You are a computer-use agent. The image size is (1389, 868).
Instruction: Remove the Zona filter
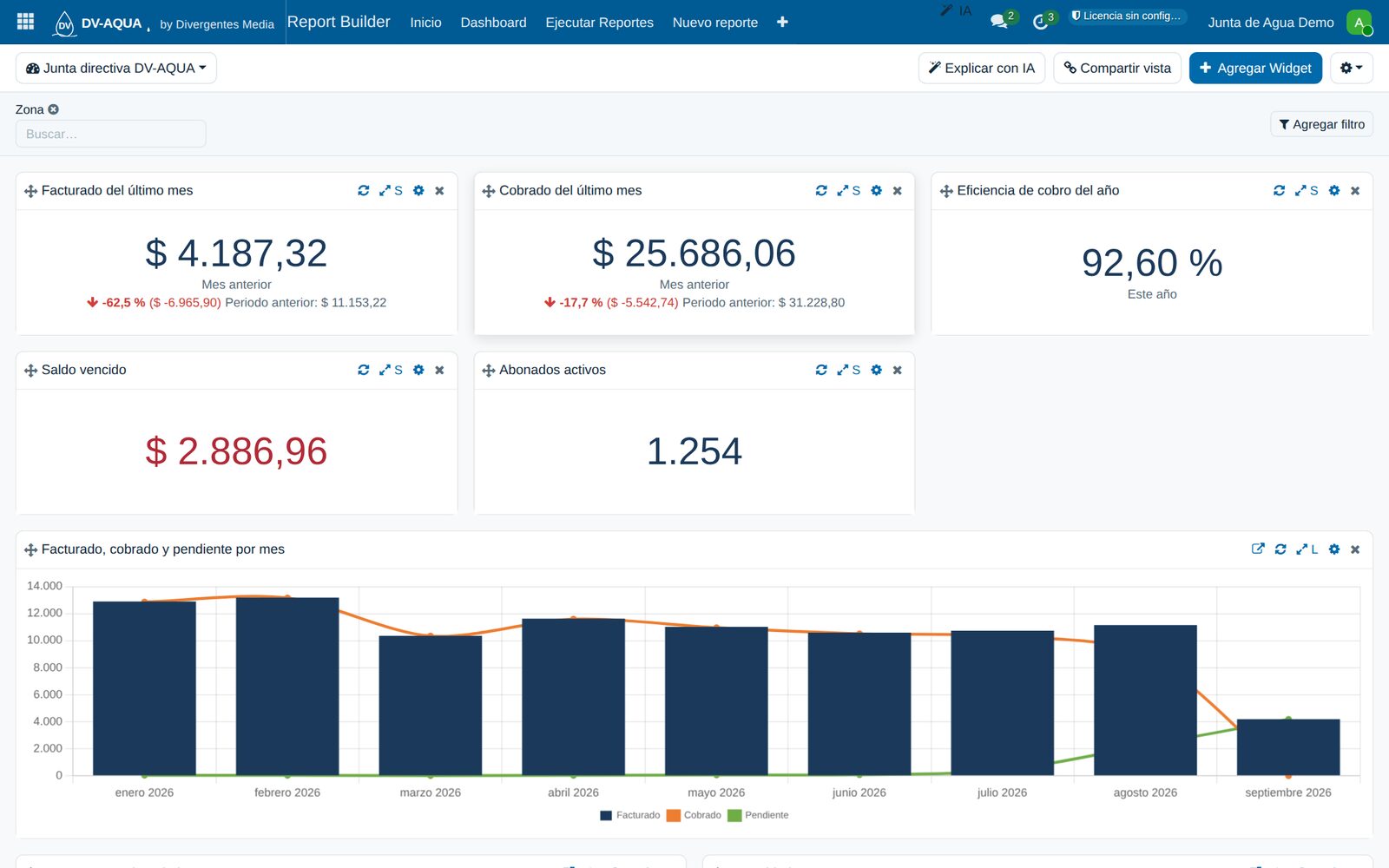click(53, 109)
